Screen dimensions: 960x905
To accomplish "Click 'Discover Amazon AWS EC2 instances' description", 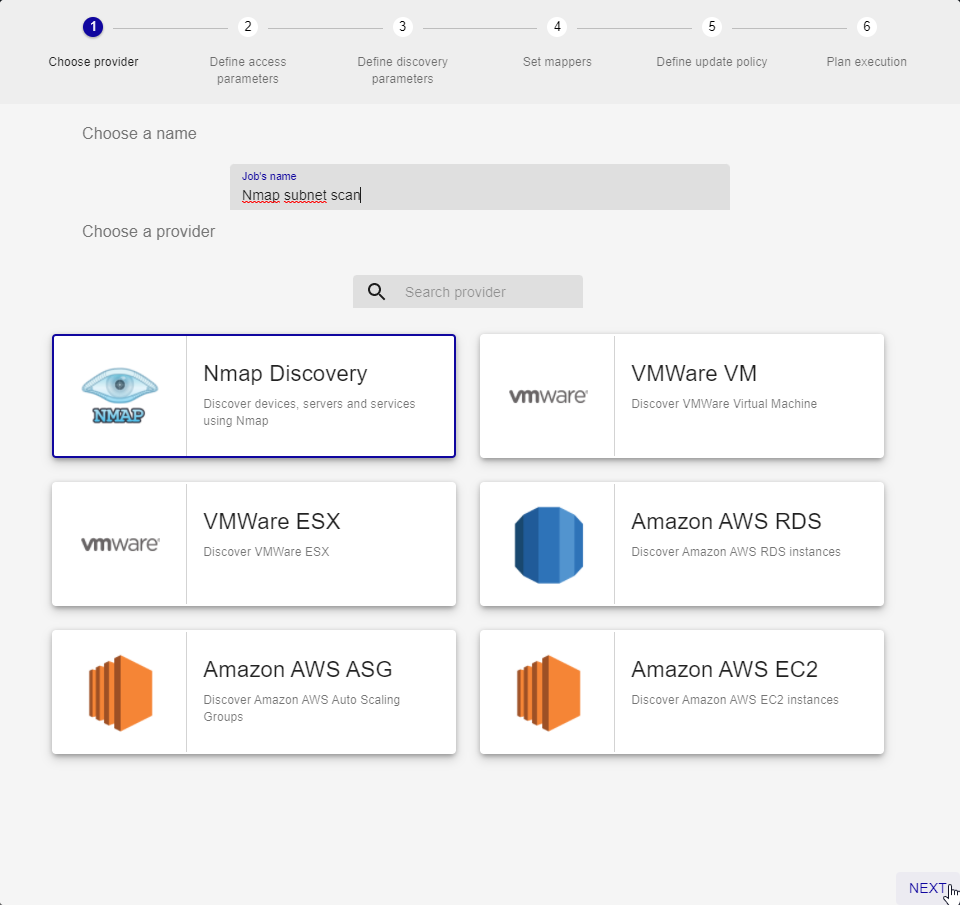I will pyautogui.click(x=735, y=700).
